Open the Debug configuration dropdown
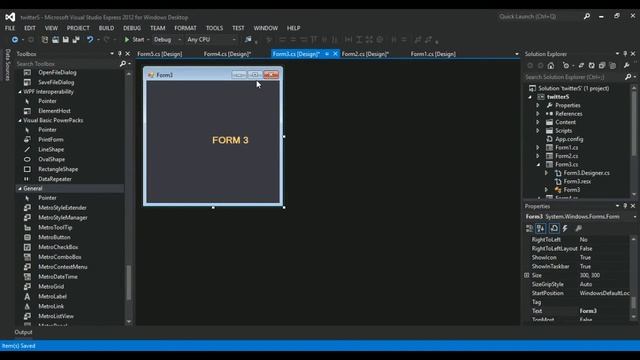640x360 pixels. point(180,40)
